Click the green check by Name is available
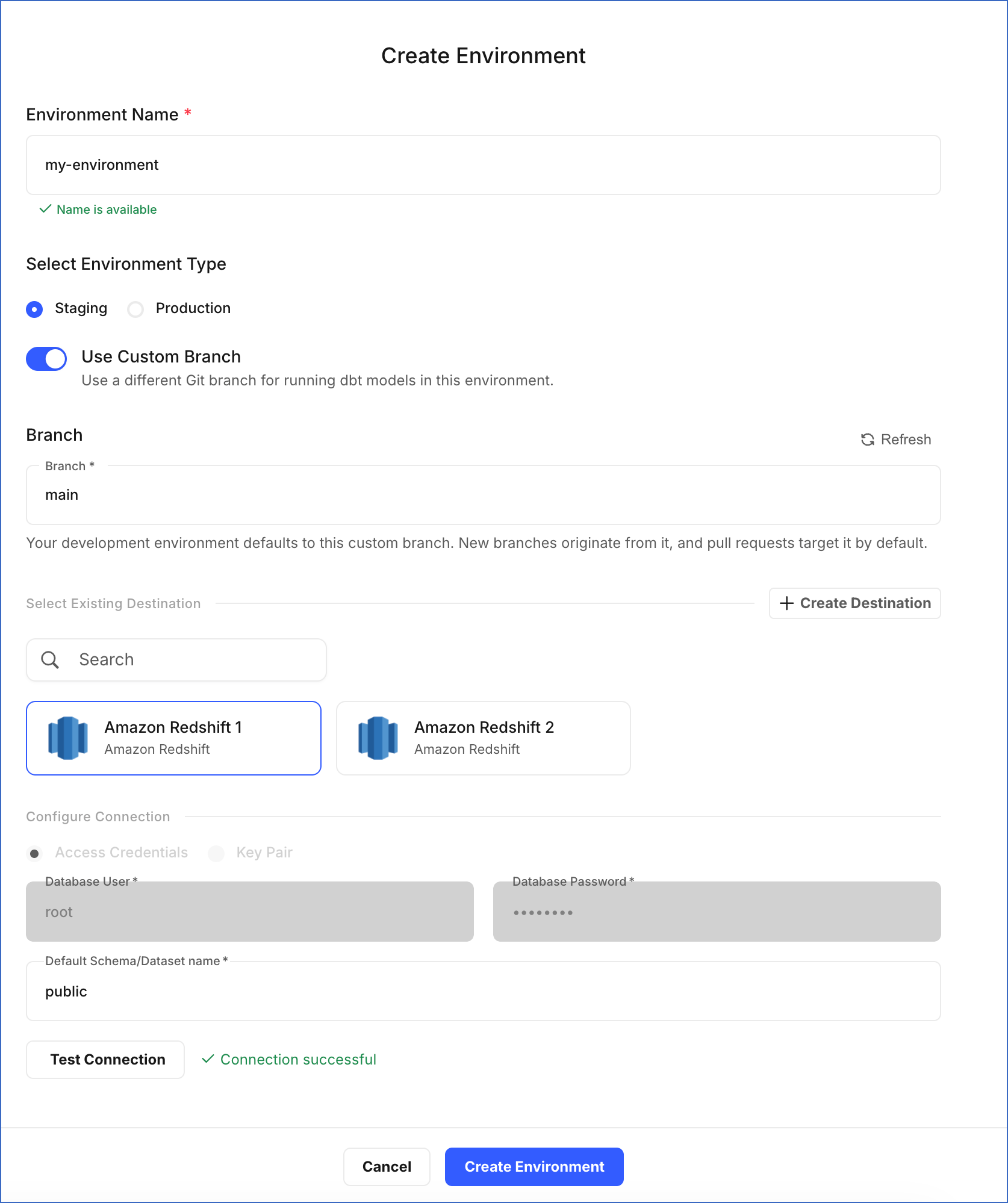Screen dimensions: 1008x1203 tap(45, 209)
